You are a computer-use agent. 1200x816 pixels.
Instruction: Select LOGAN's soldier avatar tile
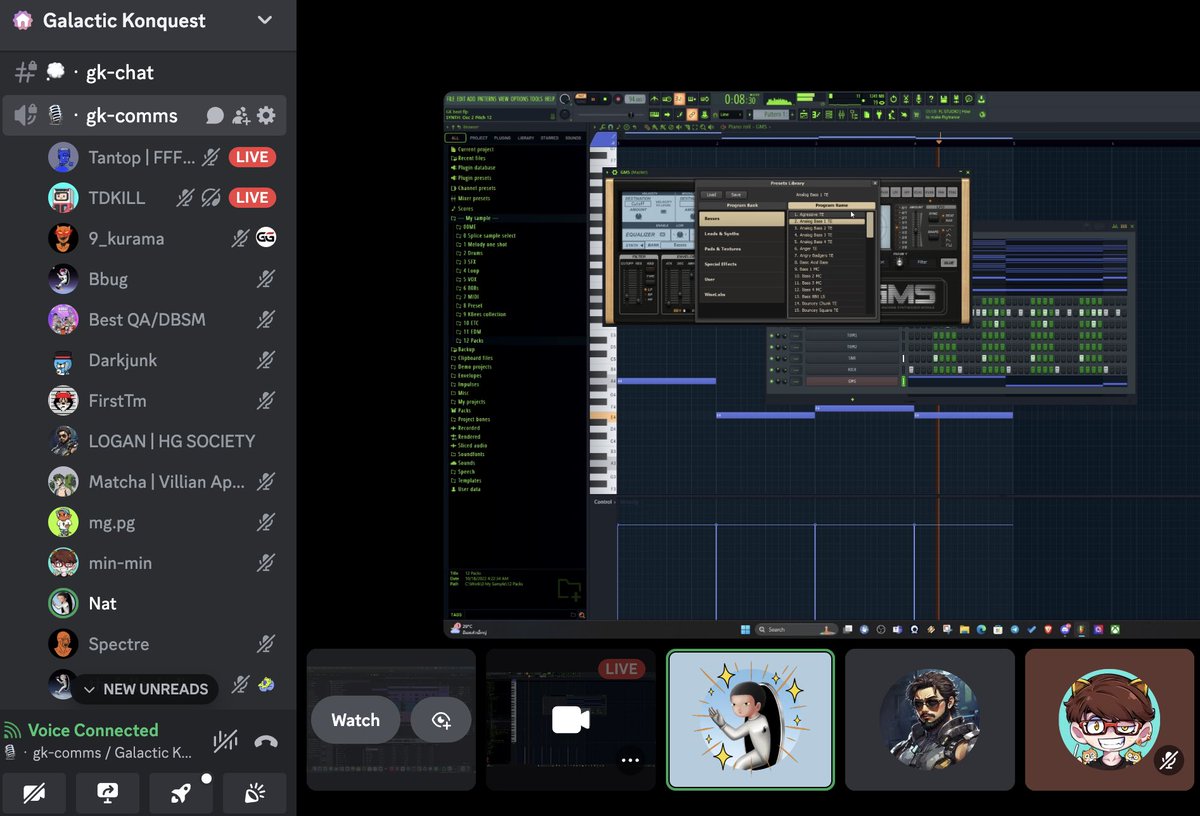[x=930, y=720]
